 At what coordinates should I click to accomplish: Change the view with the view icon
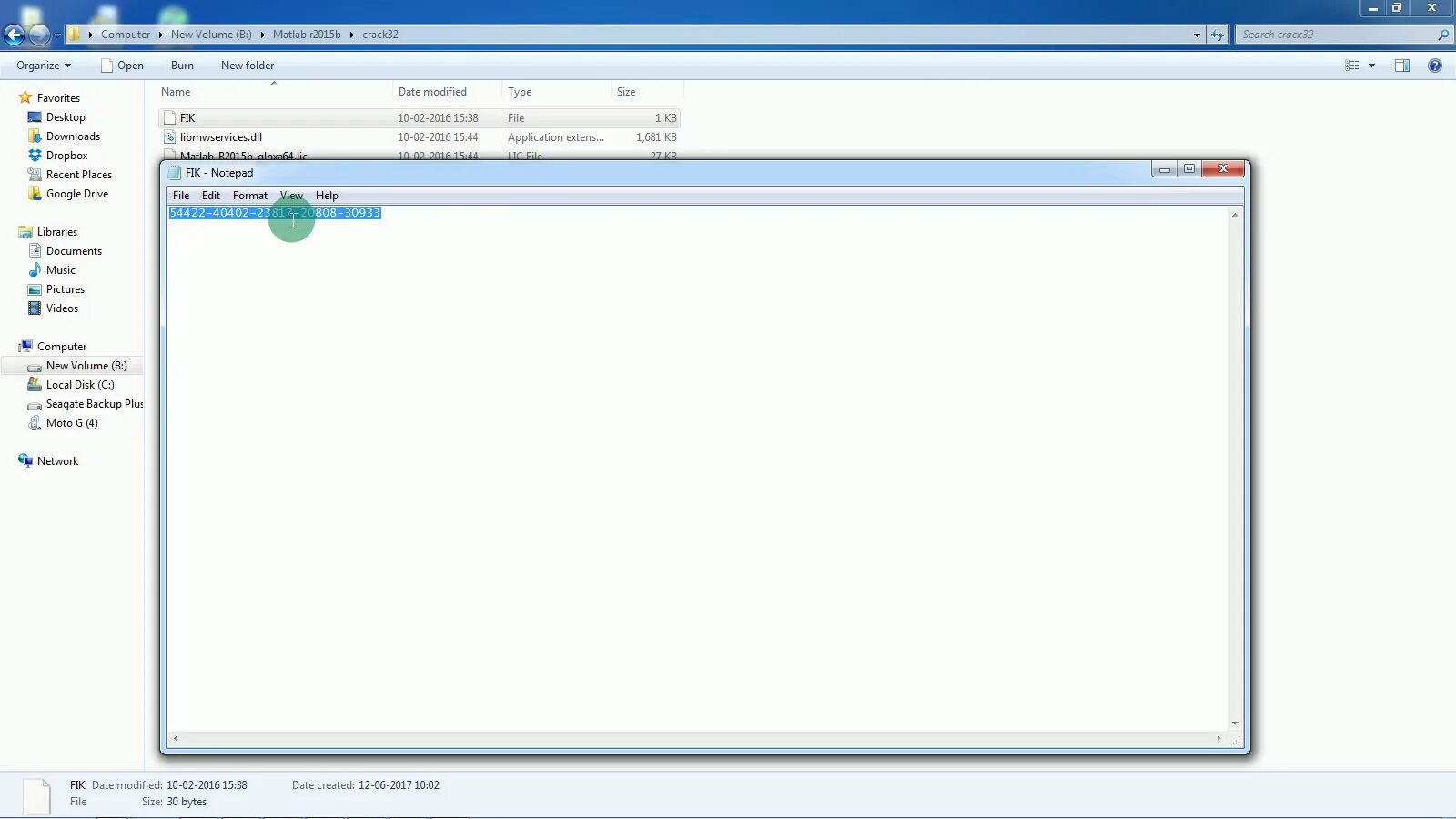[1352, 66]
